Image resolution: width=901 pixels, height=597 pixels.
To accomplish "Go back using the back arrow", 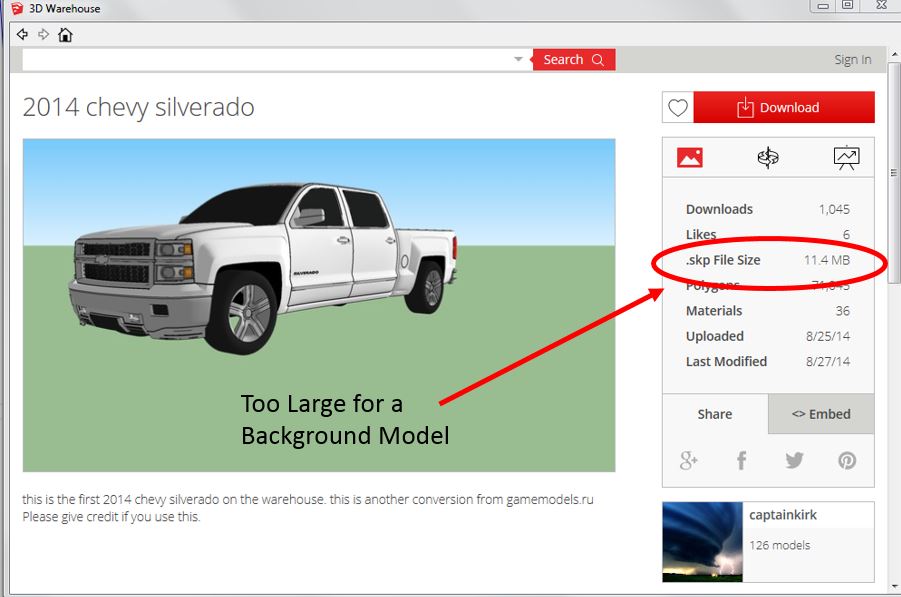I will (x=22, y=34).
